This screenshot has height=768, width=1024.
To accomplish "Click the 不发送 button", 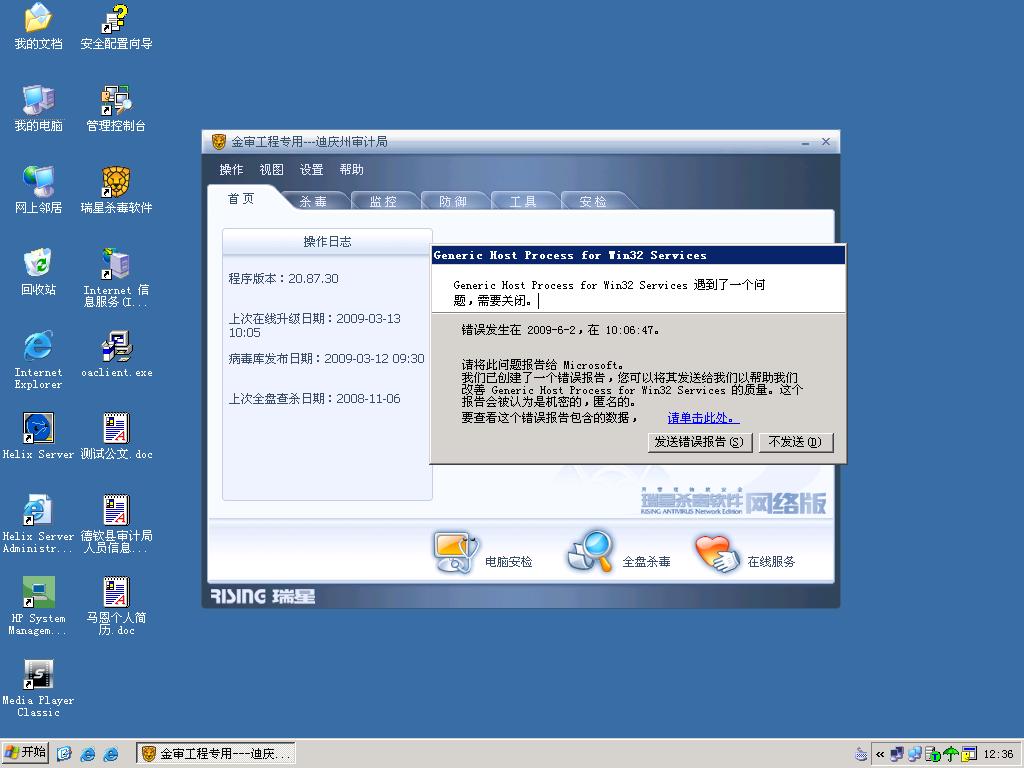I will coord(795,442).
